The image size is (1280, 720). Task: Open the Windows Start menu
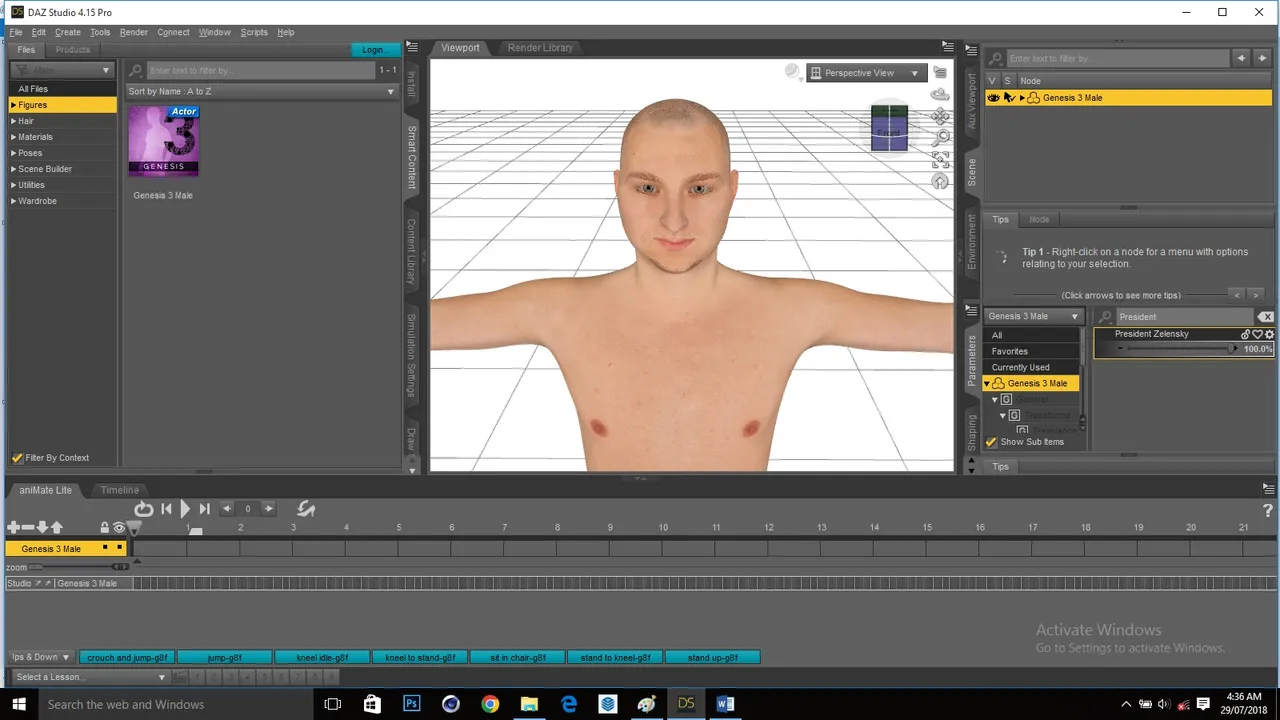coord(18,704)
